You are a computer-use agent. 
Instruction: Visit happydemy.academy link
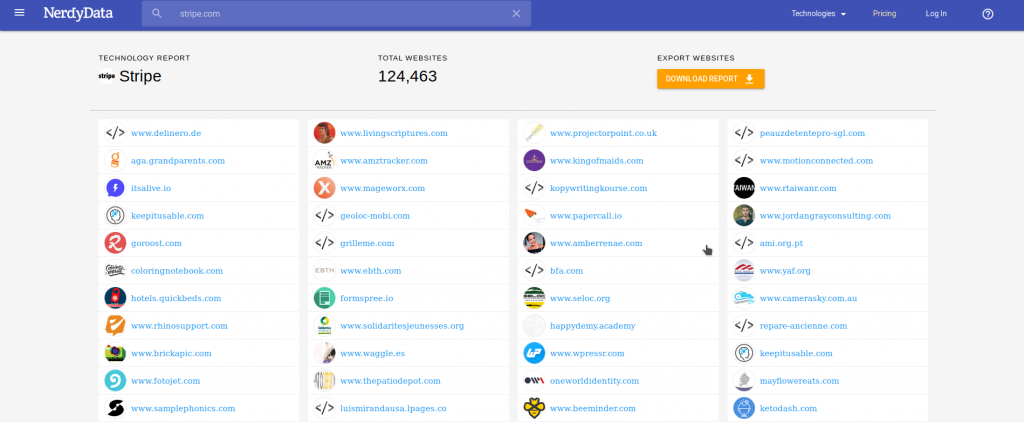[593, 325]
